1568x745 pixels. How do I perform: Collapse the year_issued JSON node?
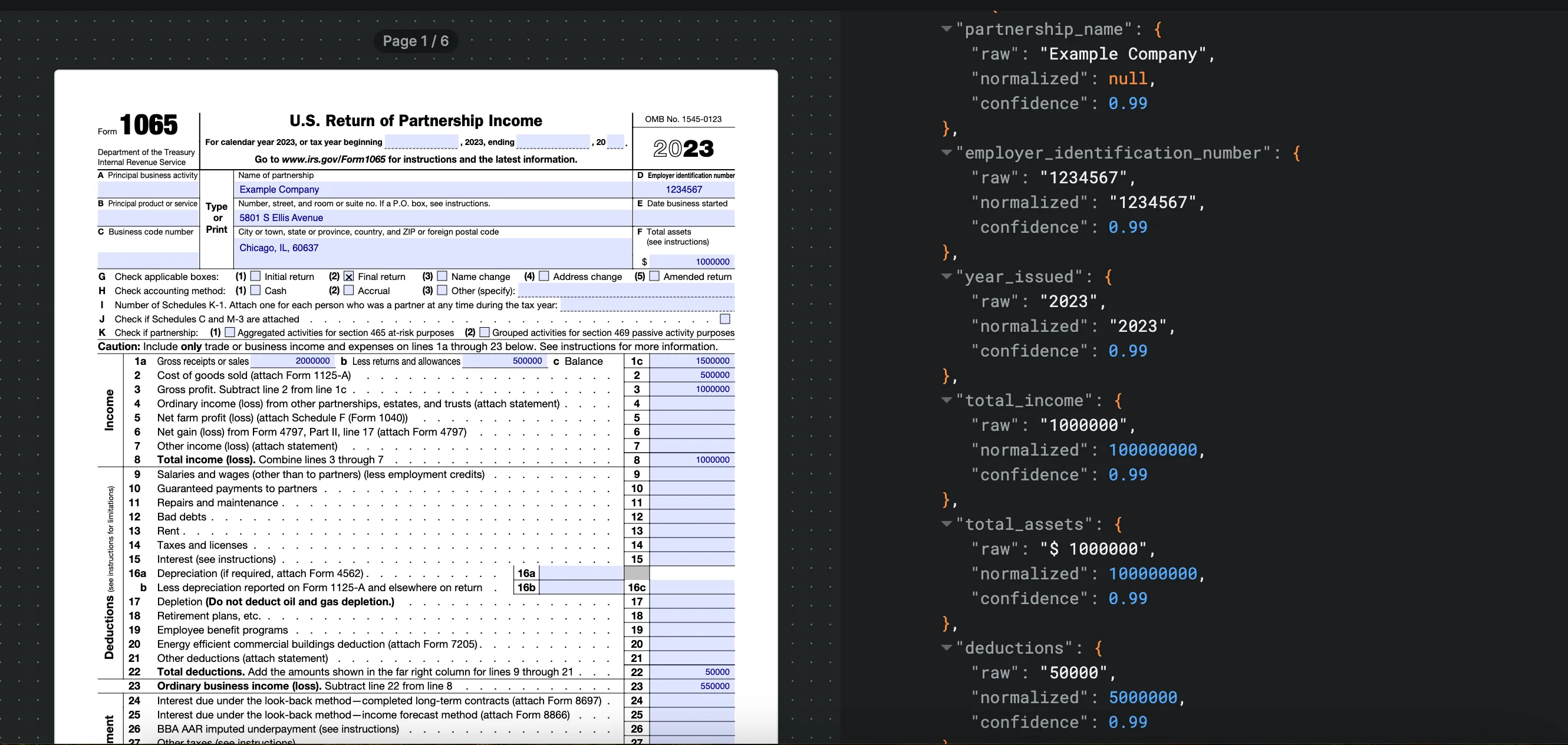tap(947, 276)
